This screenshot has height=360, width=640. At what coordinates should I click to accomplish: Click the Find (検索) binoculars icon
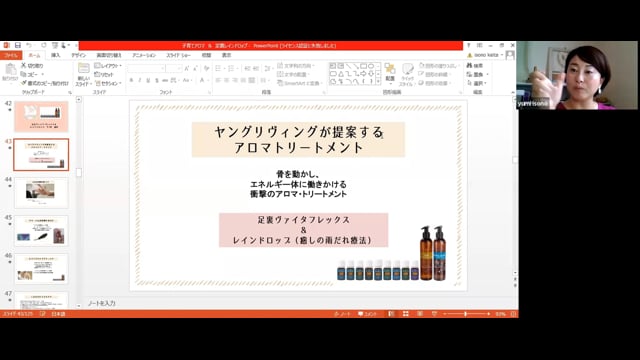click(x=469, y=65)
